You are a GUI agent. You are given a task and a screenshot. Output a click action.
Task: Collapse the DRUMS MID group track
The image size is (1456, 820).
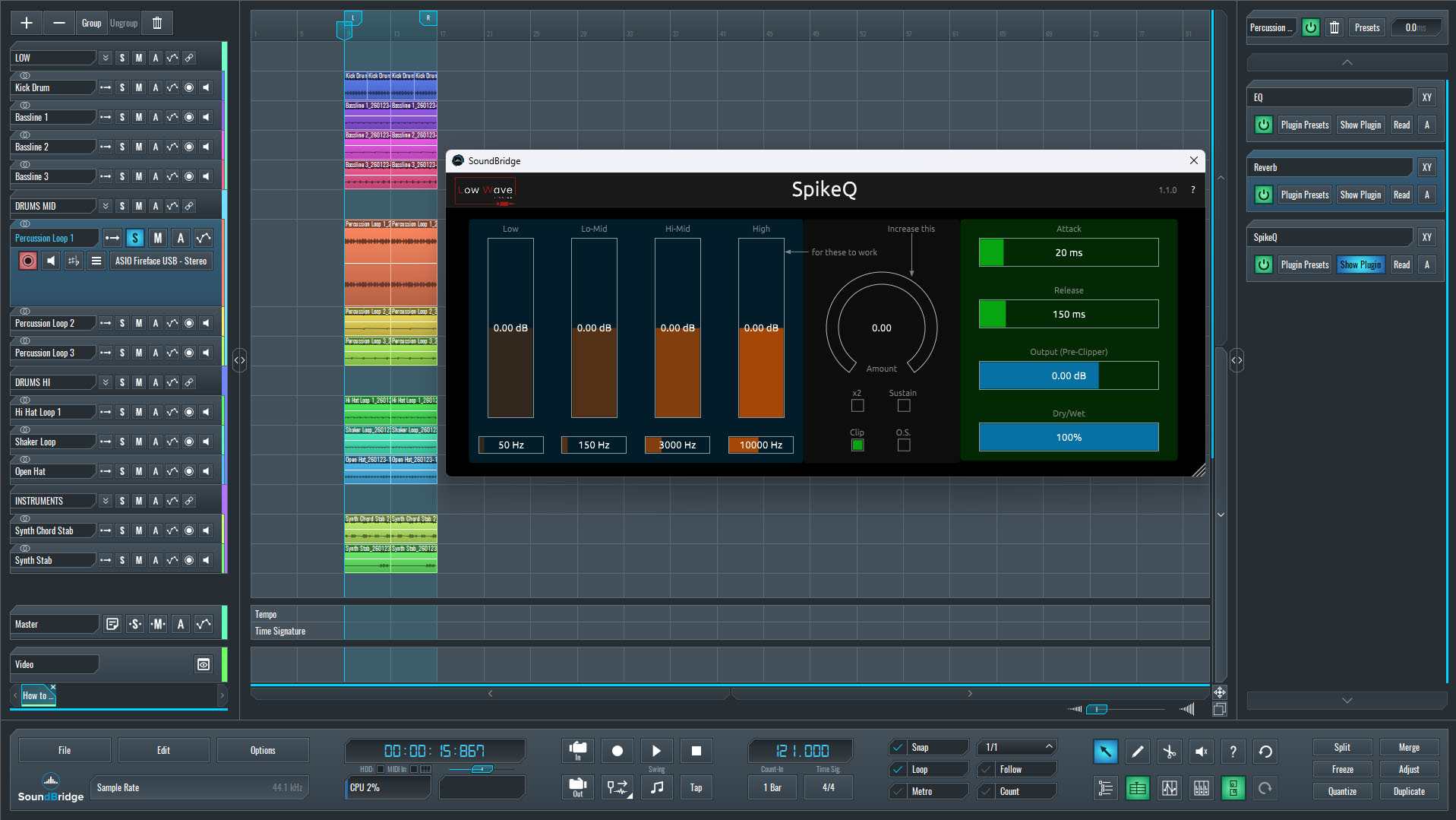[106, 206]
